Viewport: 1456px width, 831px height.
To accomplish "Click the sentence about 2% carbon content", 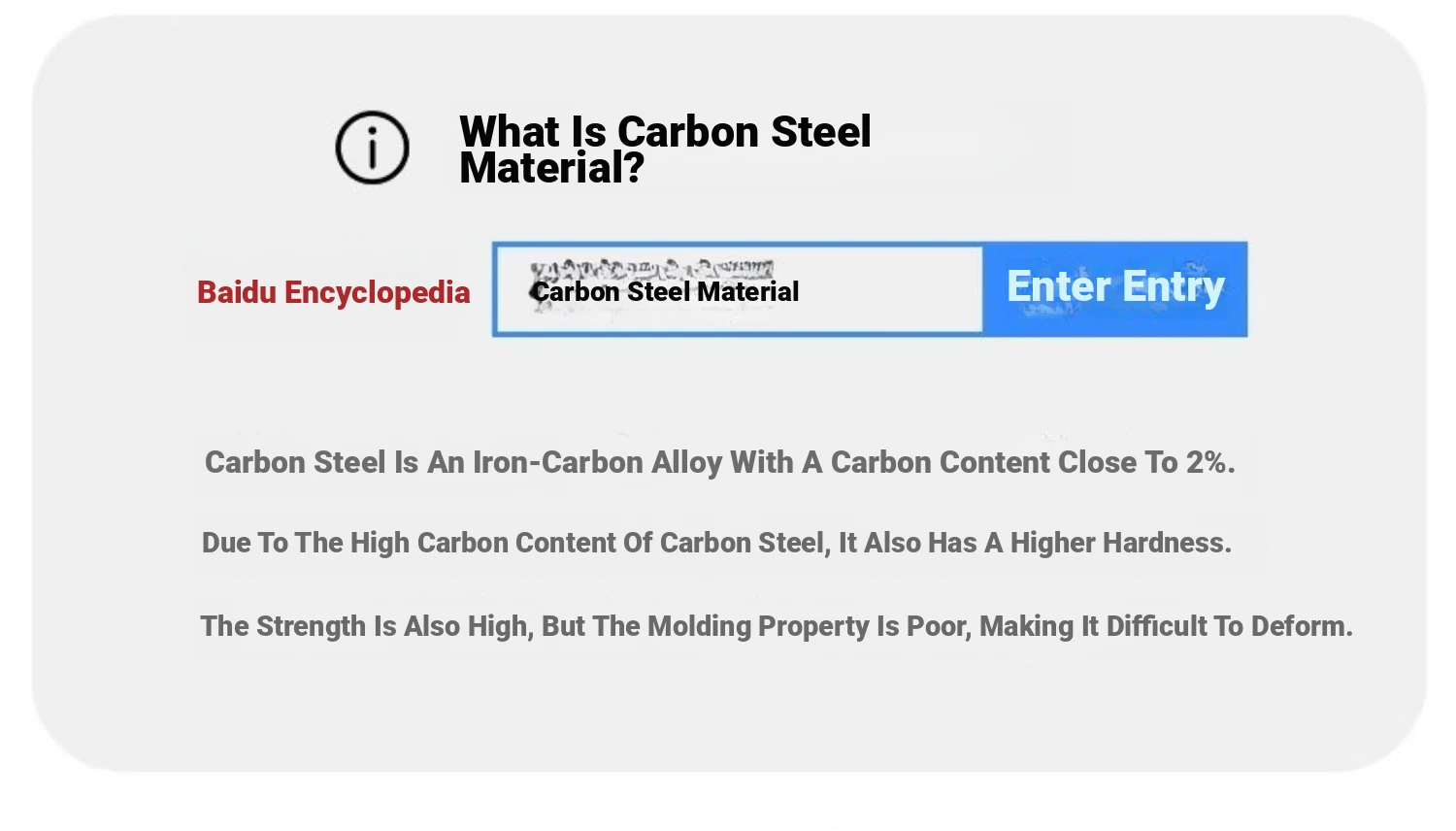I will pyautogui.click(x=719, y=462).
